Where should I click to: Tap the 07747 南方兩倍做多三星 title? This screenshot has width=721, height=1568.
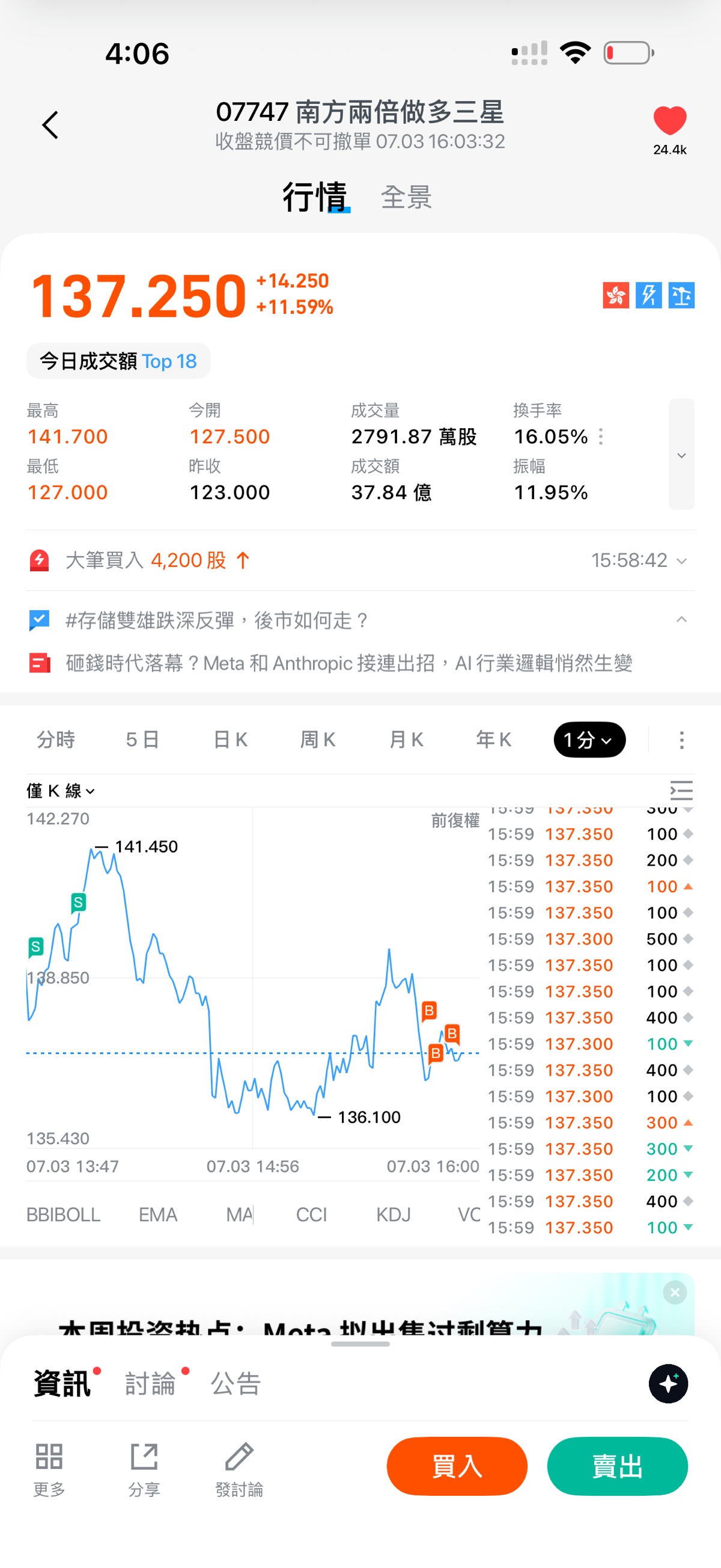click(360, 111)
